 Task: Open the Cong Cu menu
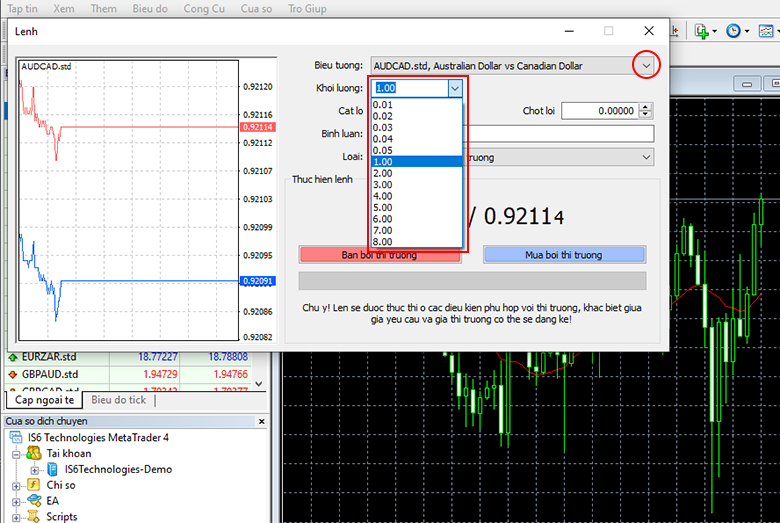coord(204,8)
